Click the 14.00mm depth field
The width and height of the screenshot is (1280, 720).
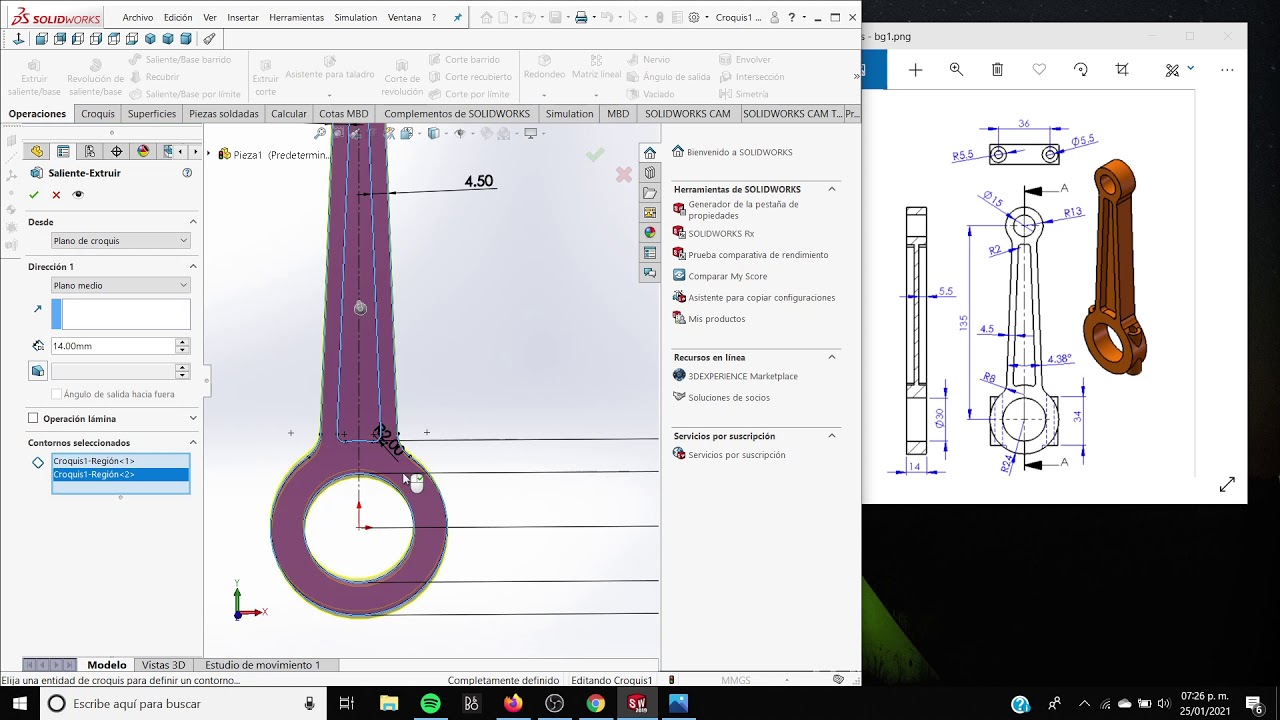(x=113, y=346)
